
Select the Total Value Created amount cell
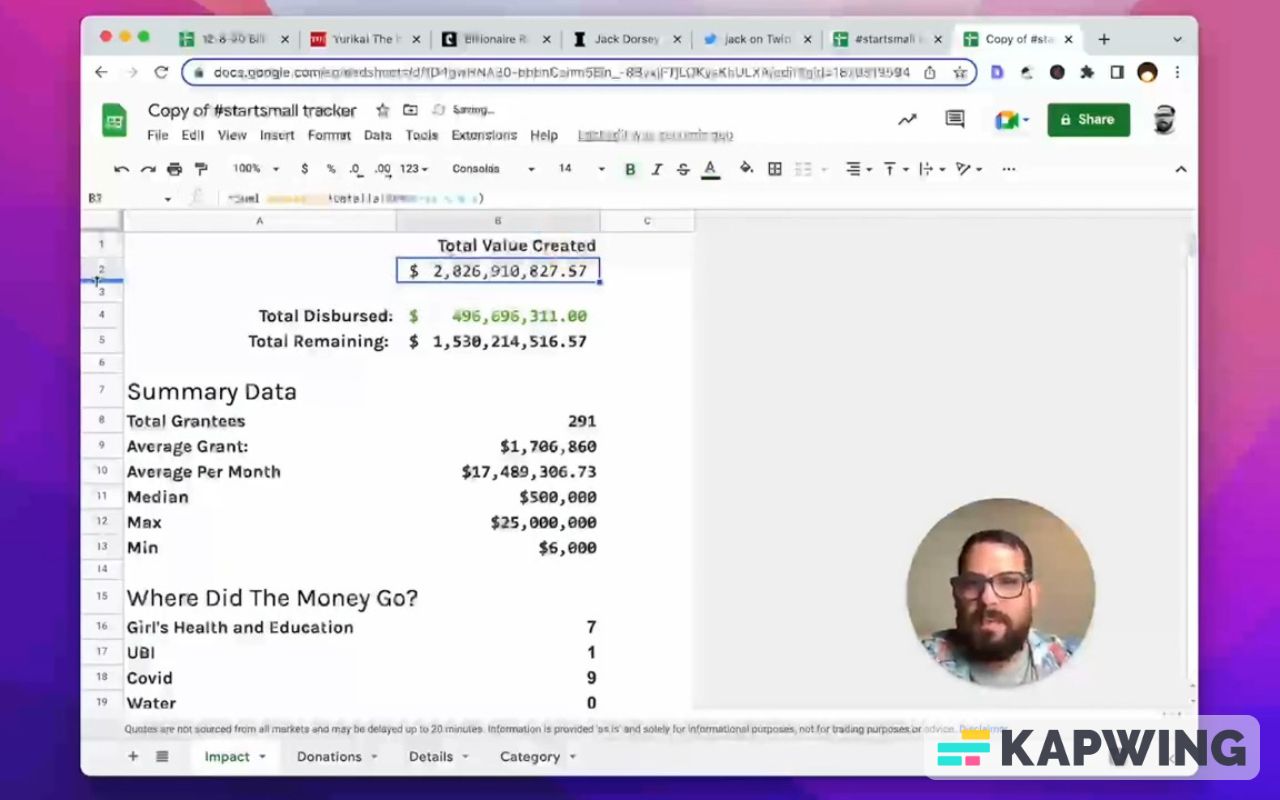(x=498, y=271)
